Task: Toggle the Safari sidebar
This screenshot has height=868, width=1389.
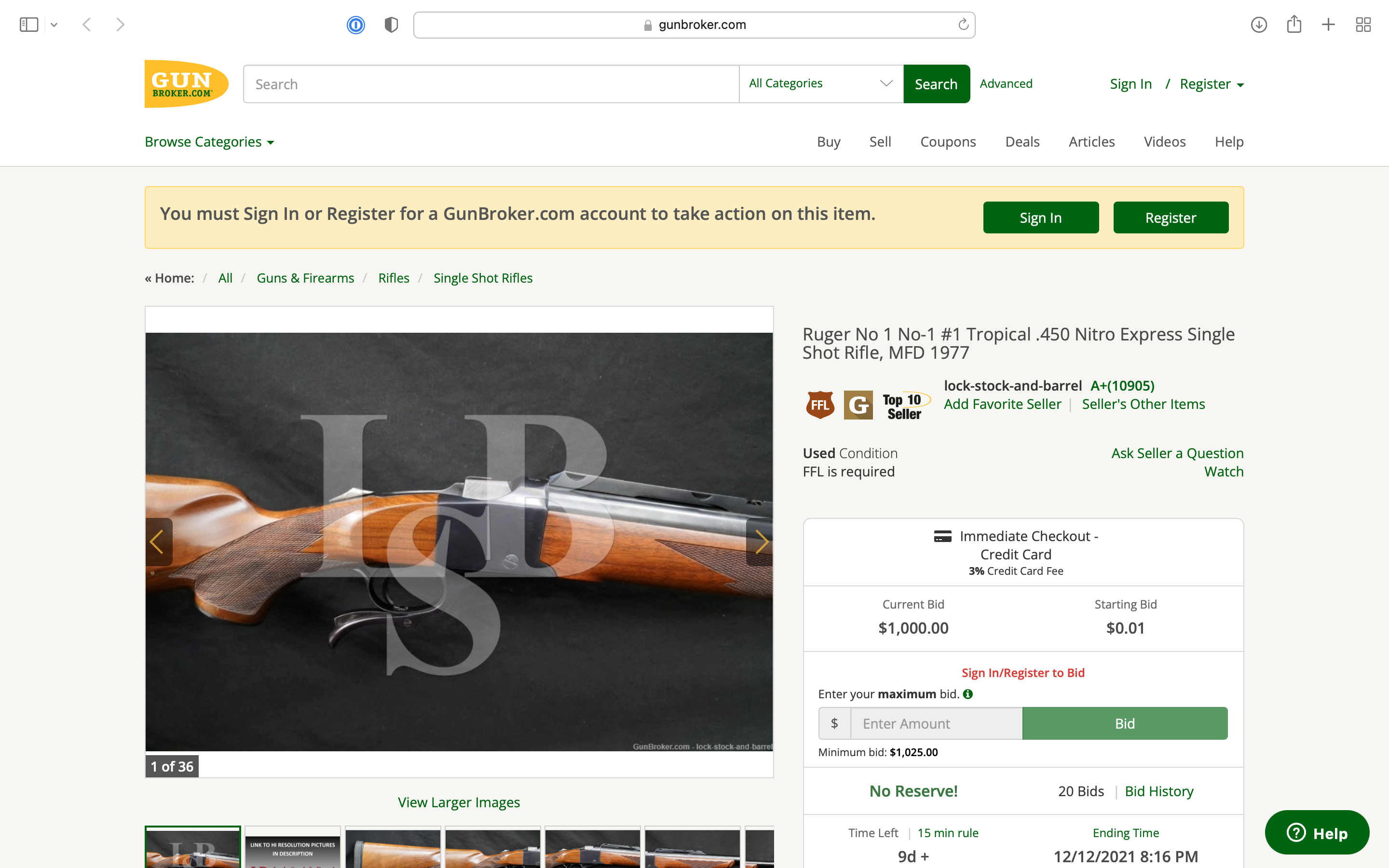Action: tap(29, 25)
